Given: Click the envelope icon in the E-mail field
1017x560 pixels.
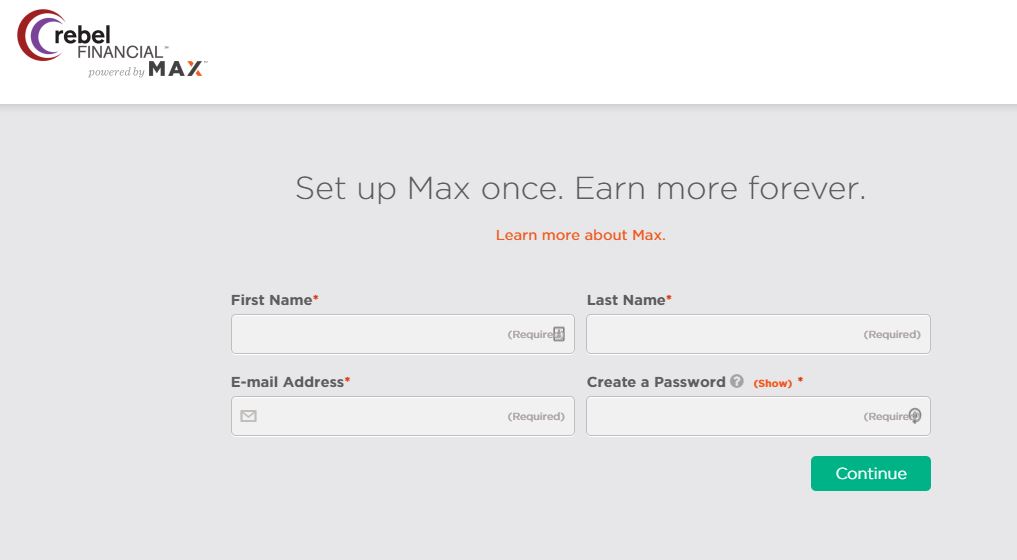Looking at the screenshot, I should 248,416.
